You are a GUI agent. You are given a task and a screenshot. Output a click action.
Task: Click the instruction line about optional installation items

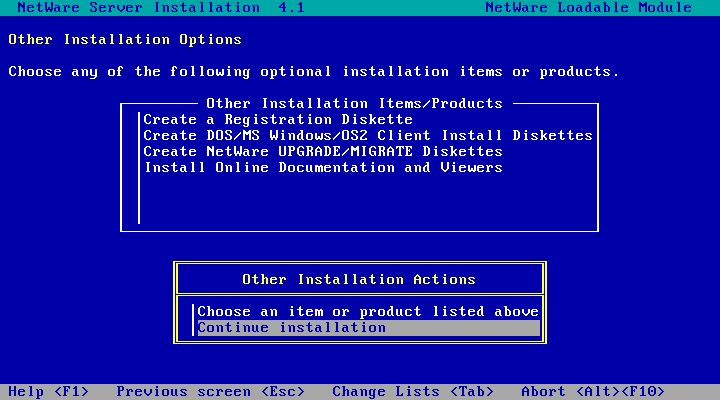point(314,72)
